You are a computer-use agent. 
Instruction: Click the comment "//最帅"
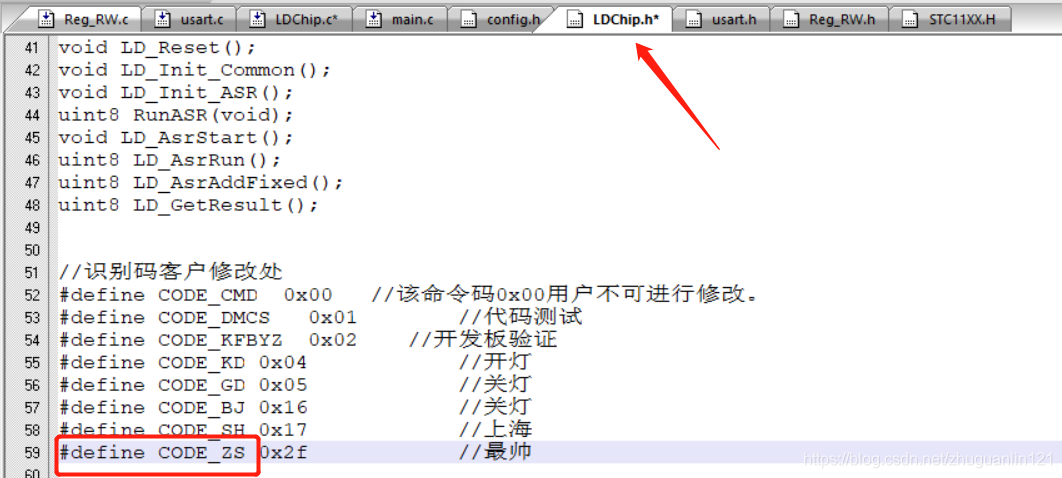coord(495,452)
